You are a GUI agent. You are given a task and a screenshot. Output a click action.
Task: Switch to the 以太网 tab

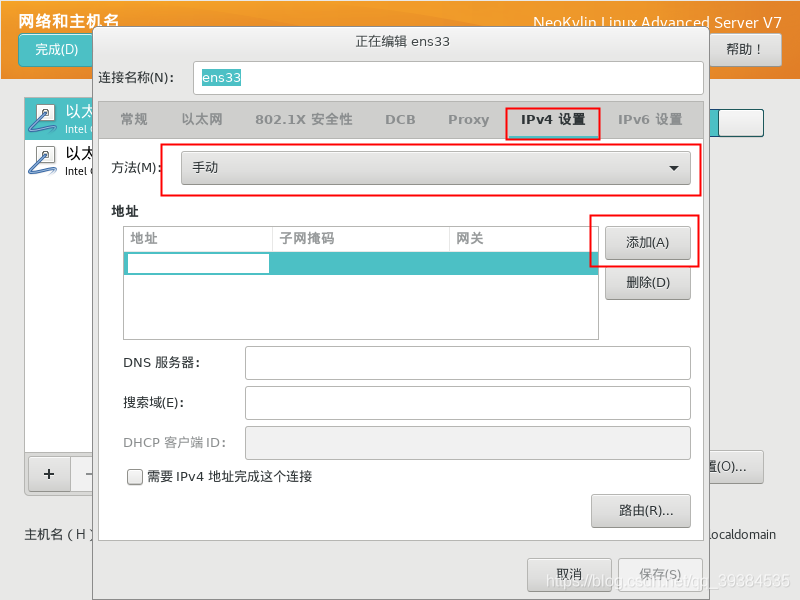[202, 119]
